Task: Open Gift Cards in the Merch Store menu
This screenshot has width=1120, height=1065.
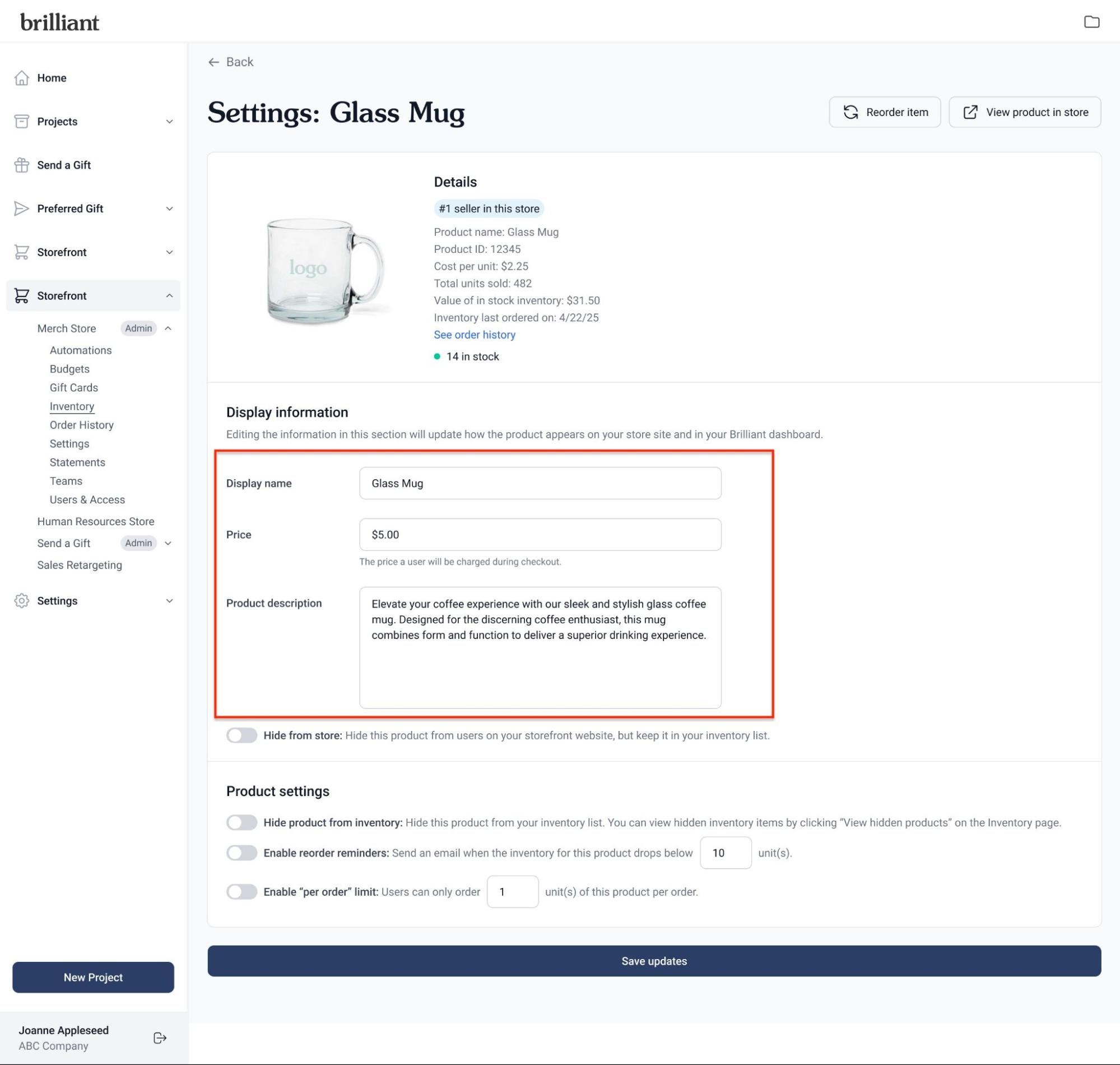Action: pos(74,387)
